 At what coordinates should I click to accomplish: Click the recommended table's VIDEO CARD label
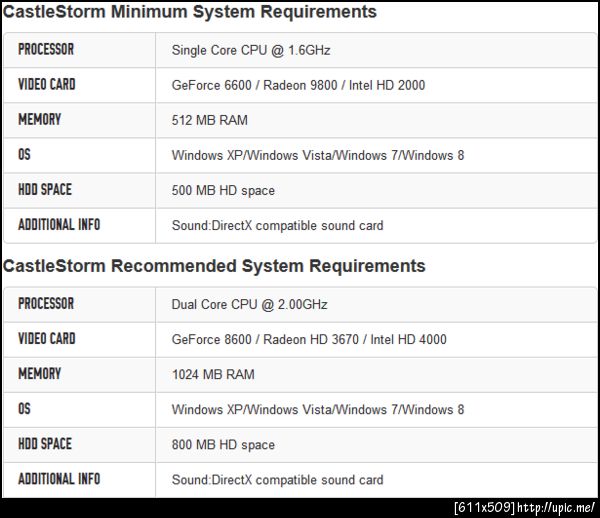(x=47, y=339)
